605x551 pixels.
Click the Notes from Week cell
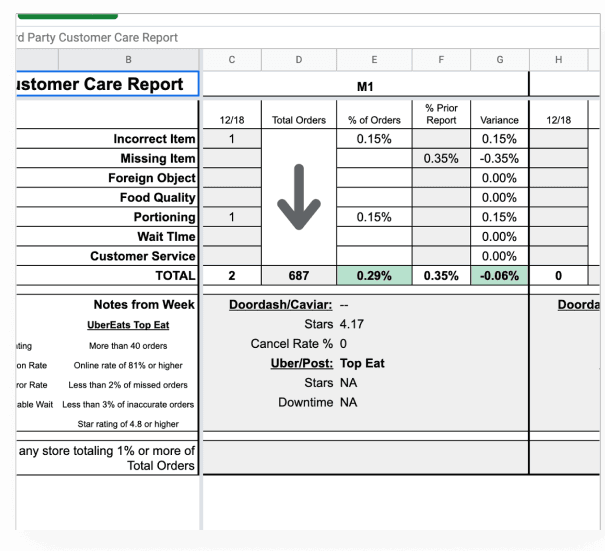click(144, 305)
